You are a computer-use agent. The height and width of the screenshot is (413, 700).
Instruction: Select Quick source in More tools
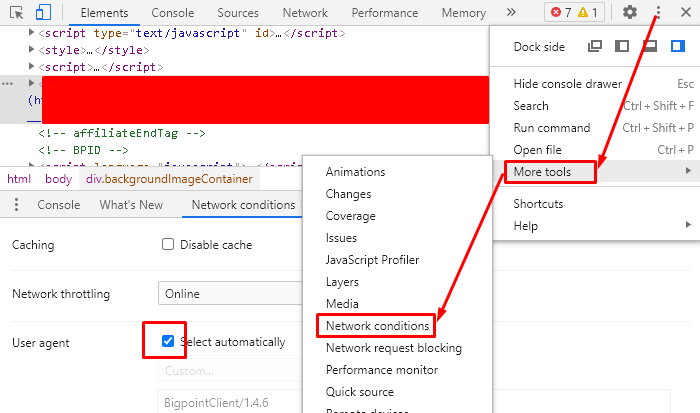(x=397, y=392)
